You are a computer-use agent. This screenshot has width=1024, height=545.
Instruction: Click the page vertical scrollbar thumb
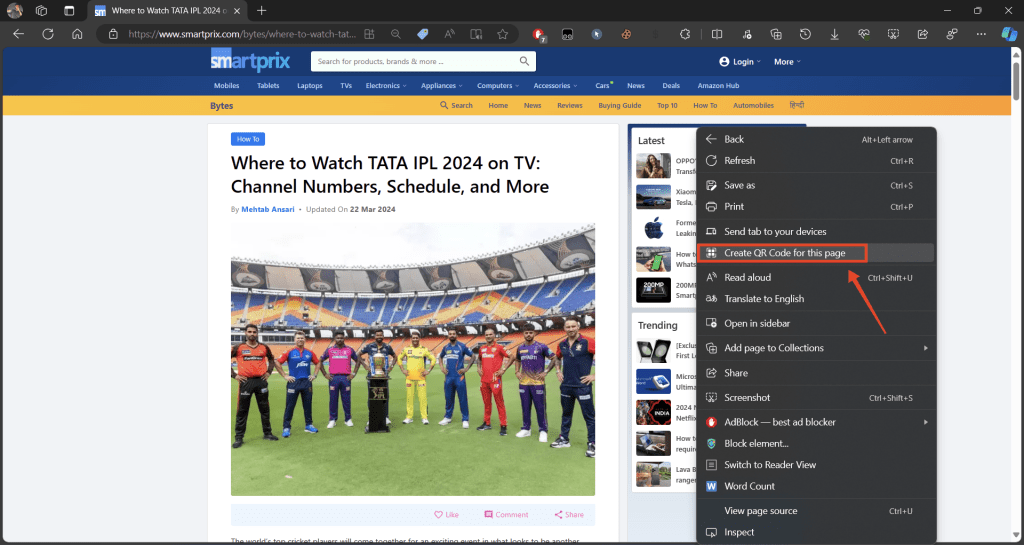tap(1016, 82)
